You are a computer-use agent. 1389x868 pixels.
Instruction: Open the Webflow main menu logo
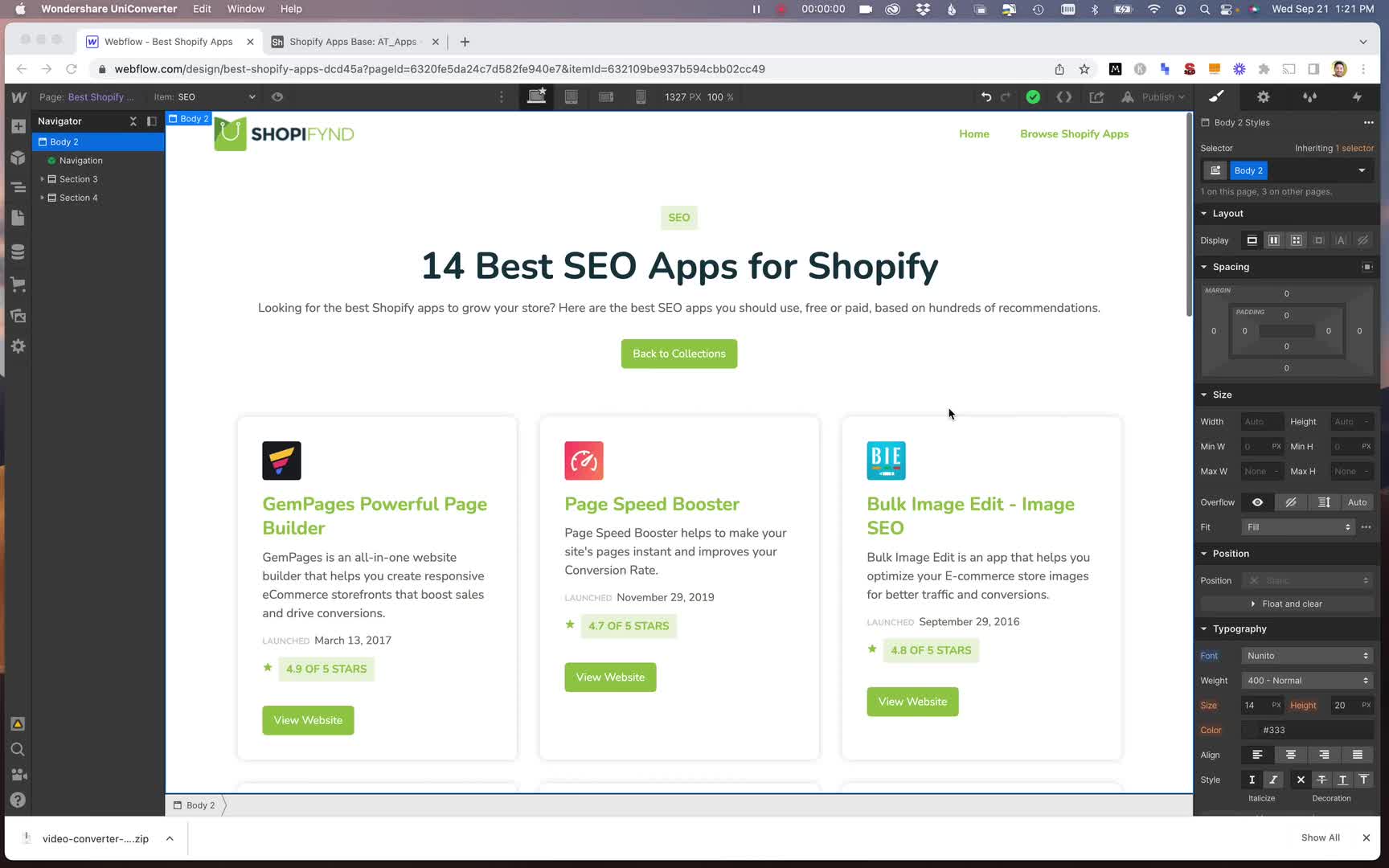[x=18, y=96]
